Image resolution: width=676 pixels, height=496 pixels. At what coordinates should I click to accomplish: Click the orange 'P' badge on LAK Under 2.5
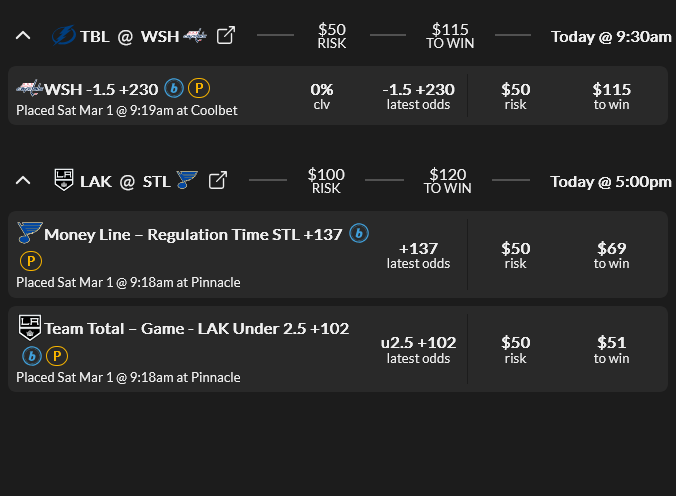pyautogui.click(x=57, y=355)
